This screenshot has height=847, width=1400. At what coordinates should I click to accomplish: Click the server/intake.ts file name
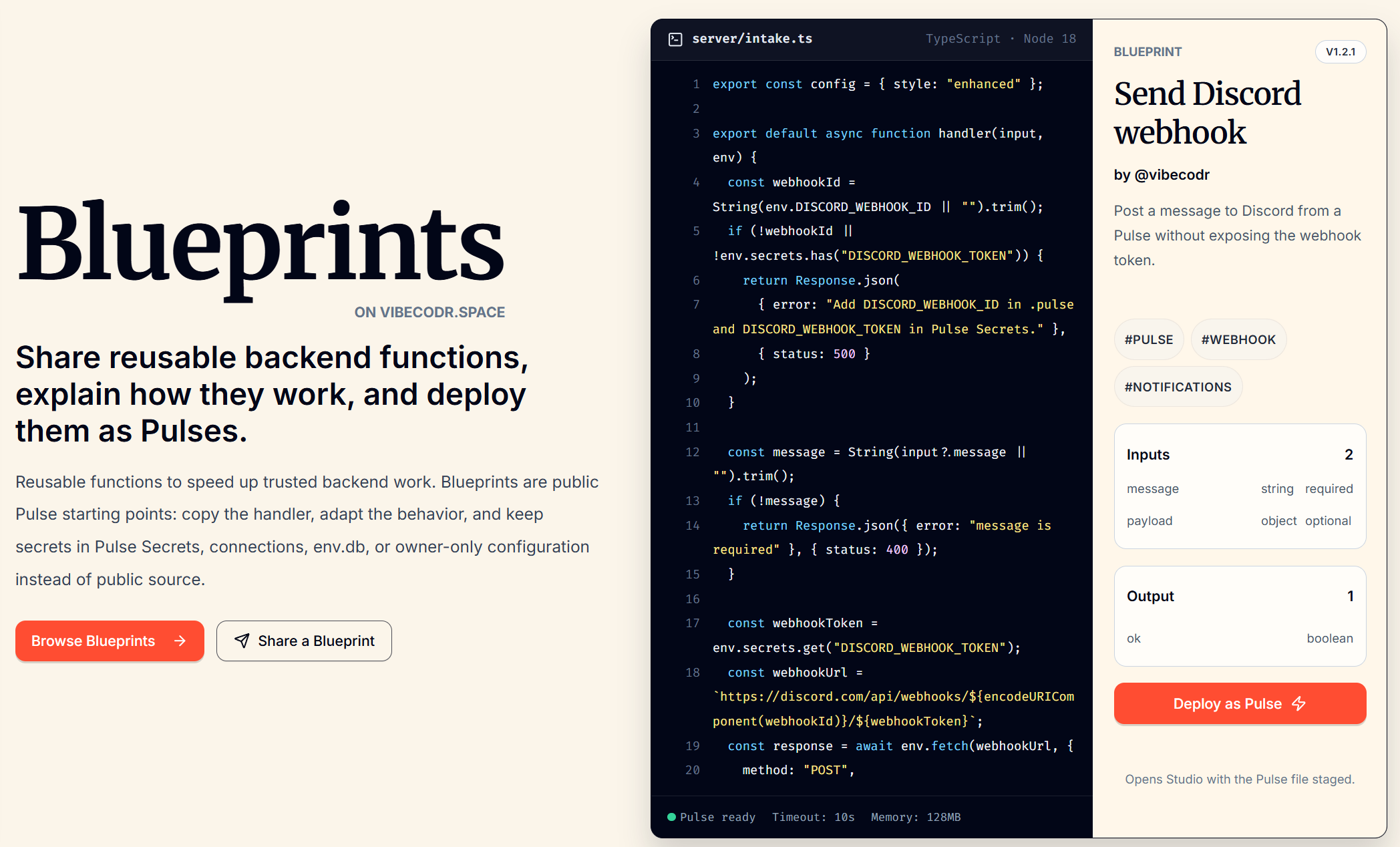[x=752, y=39]
